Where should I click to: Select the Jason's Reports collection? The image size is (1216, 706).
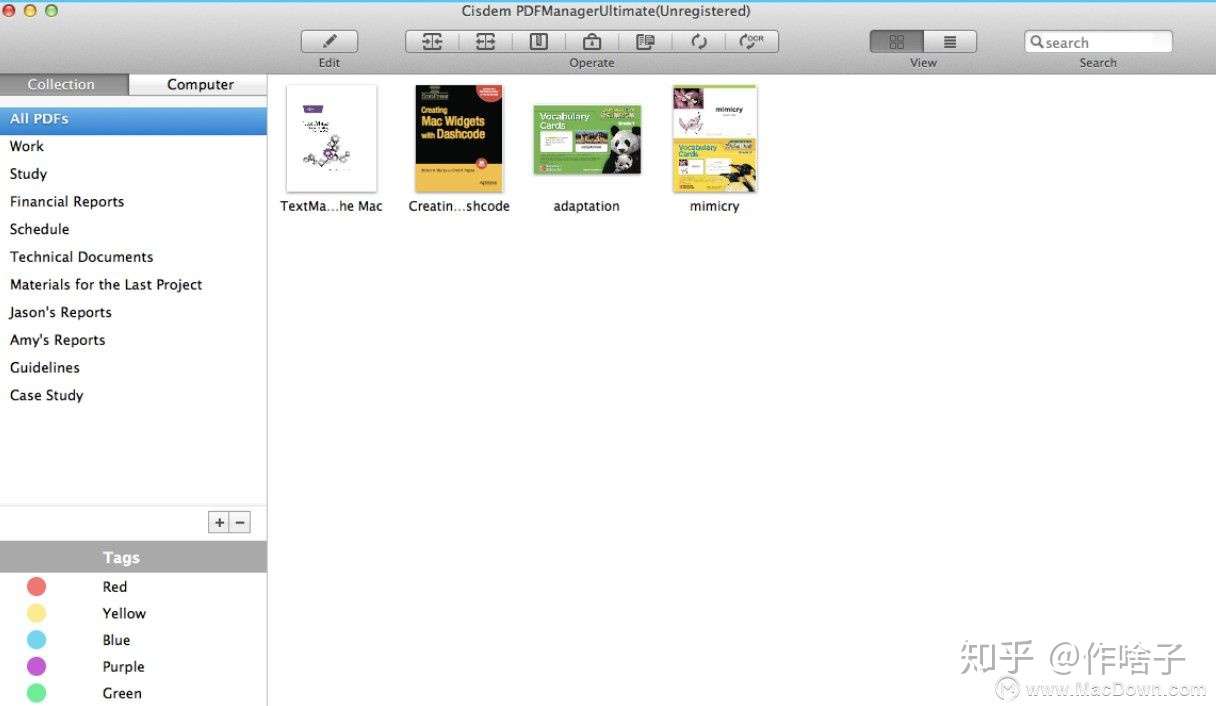click(60, 312)
